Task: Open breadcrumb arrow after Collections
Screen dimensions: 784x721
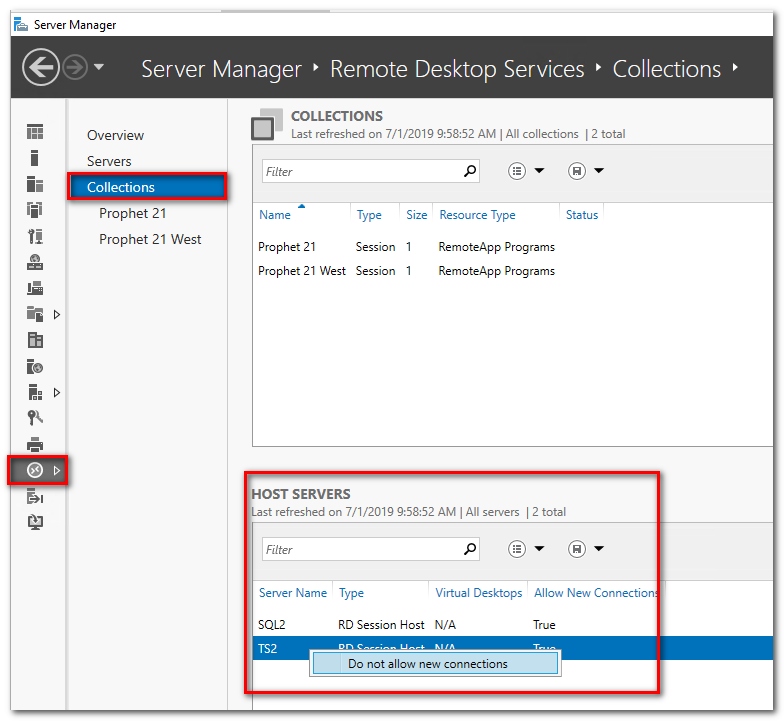Action: pos(735,67)
